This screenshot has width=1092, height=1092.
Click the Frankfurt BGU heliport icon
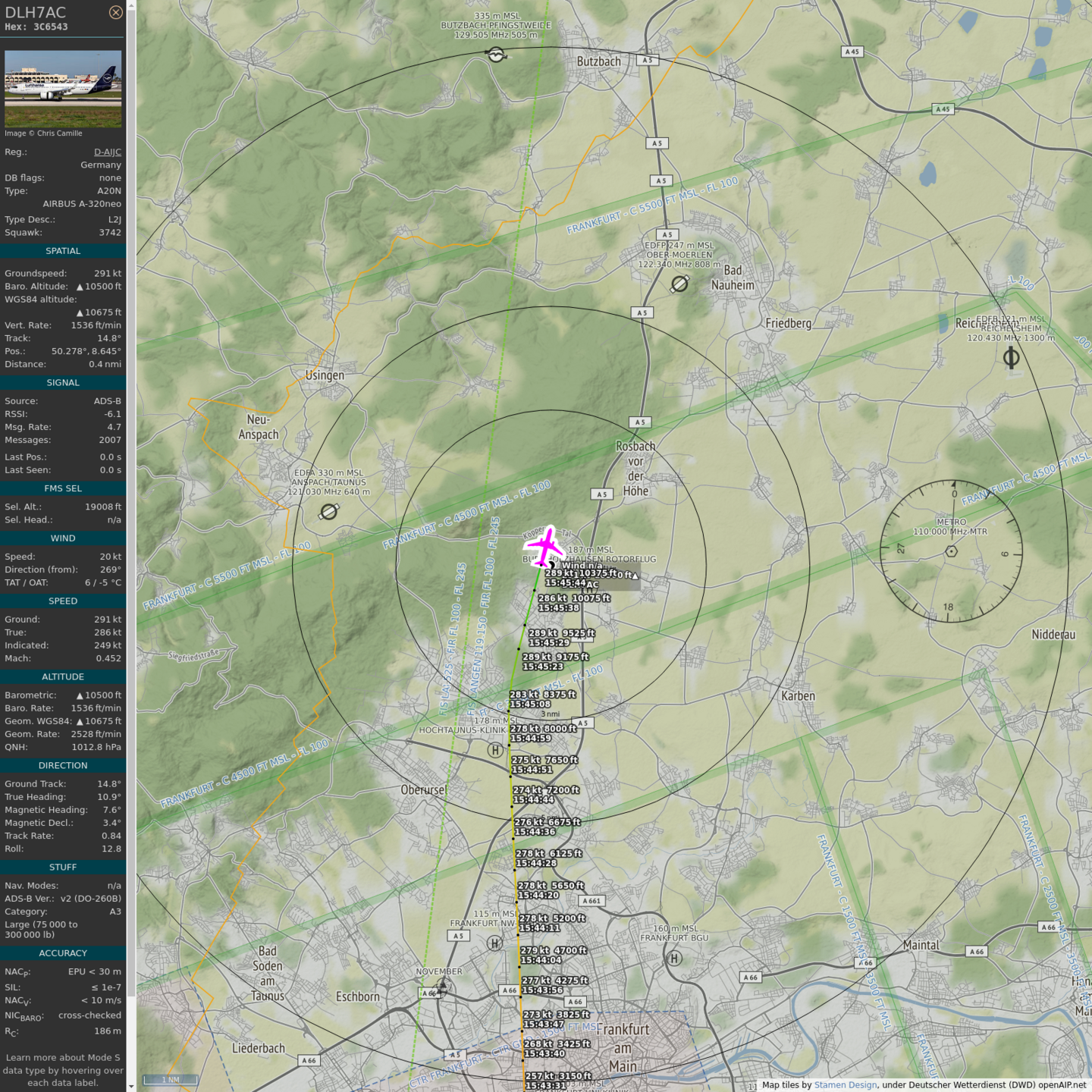pos(674,958)
